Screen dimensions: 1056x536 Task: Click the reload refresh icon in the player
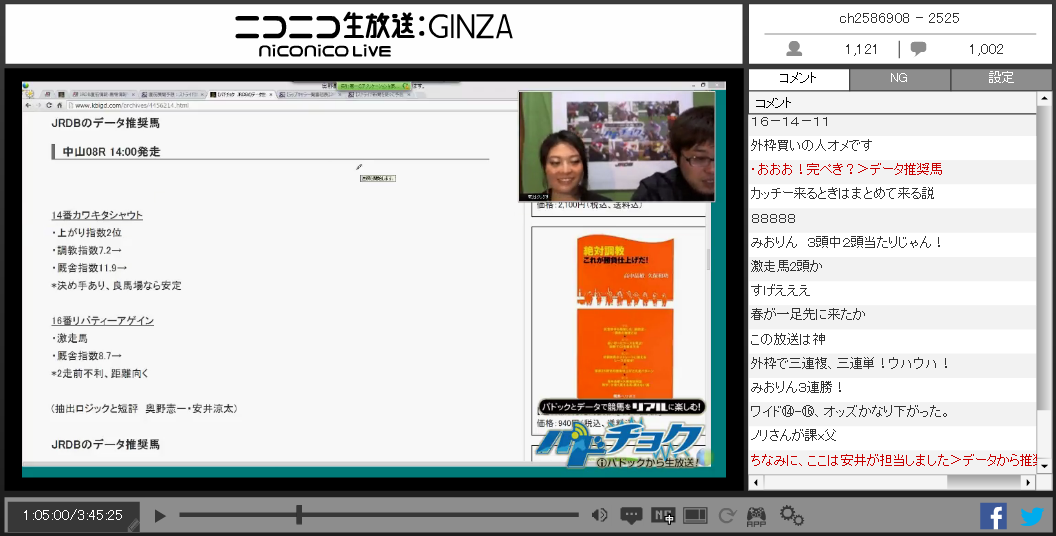pyautogui.click(x=726, y=516)
